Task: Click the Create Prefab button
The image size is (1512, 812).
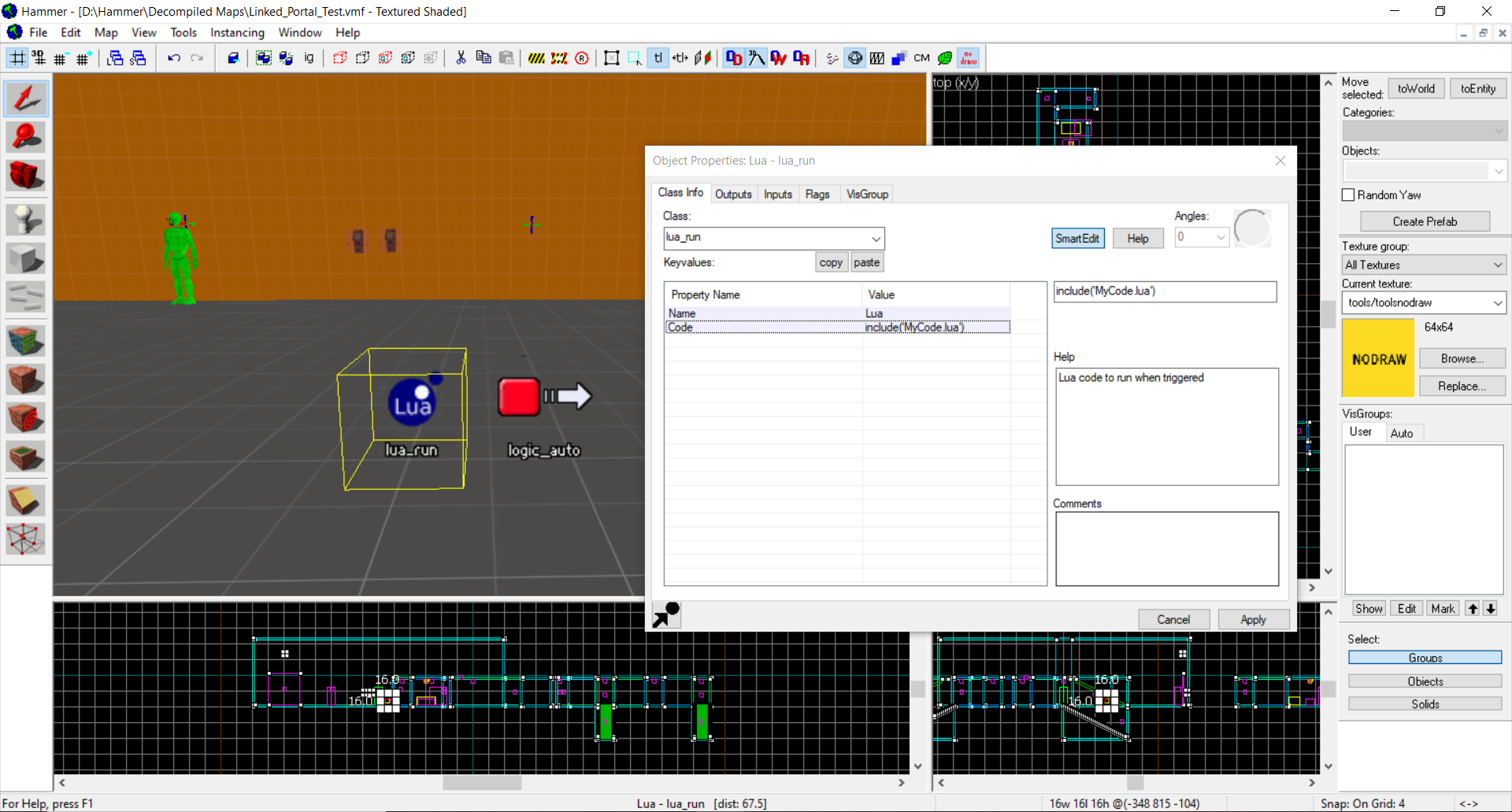Action: (1425, 221)
